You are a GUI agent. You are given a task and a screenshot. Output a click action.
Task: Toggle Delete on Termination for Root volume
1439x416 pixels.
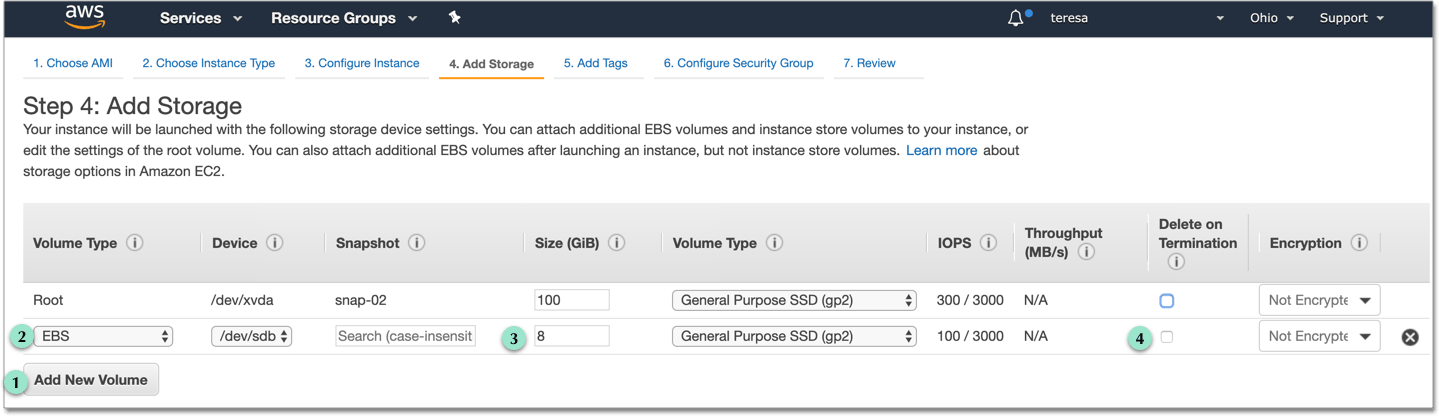click(1166, 300)
